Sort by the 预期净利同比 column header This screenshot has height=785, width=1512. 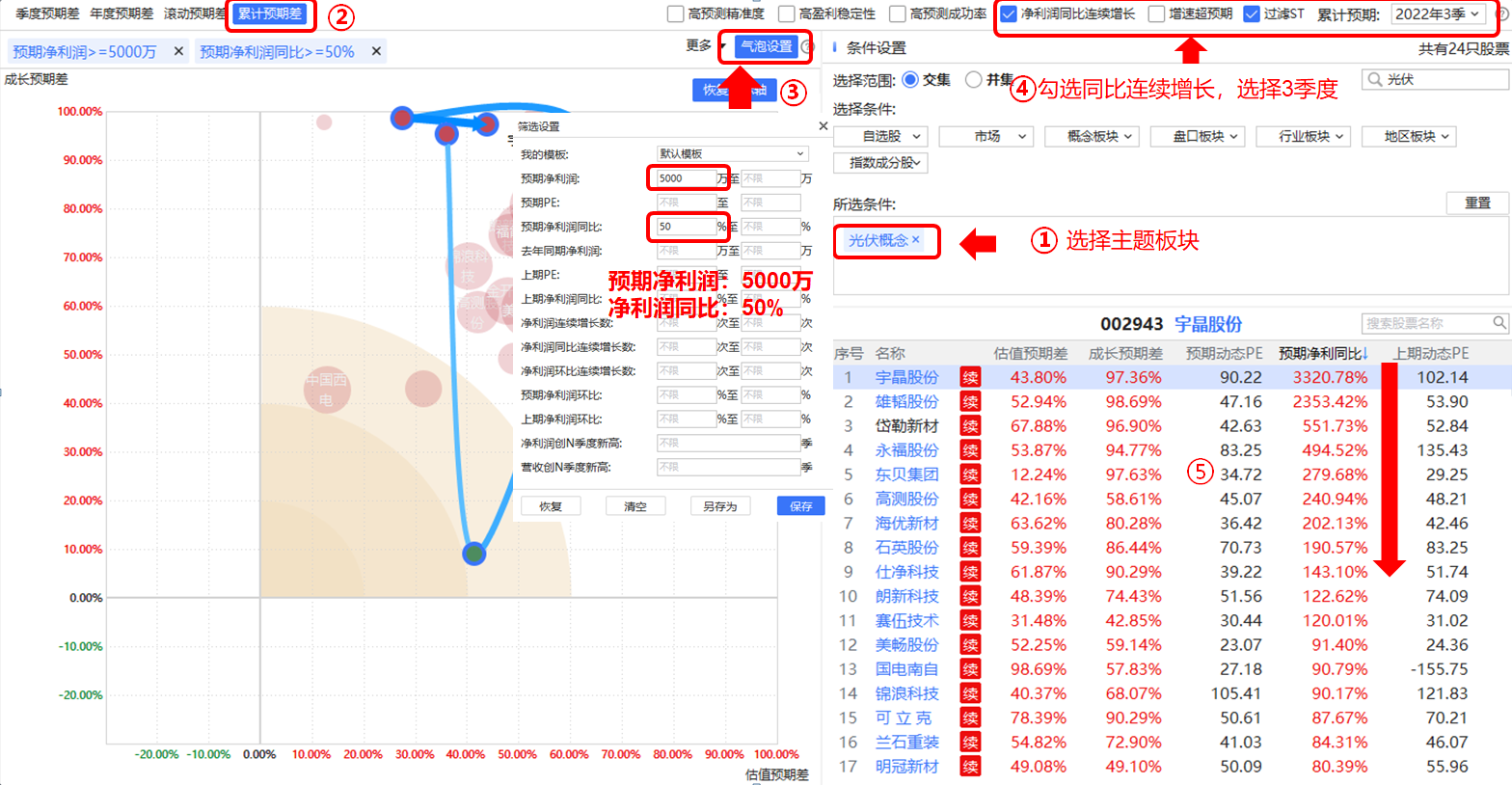(x=1322, y=353)
